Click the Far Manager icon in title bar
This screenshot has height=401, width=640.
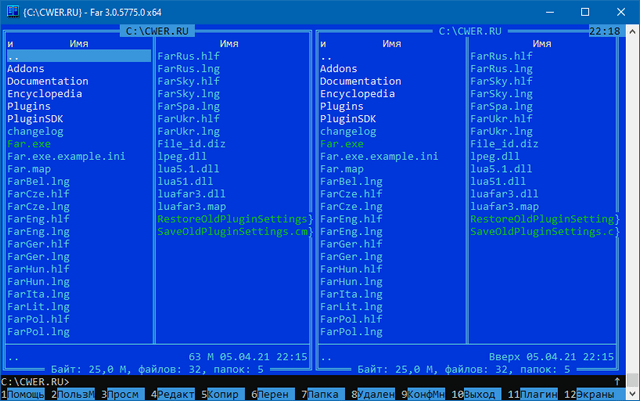pyautogui.click(x=12, y=10)
